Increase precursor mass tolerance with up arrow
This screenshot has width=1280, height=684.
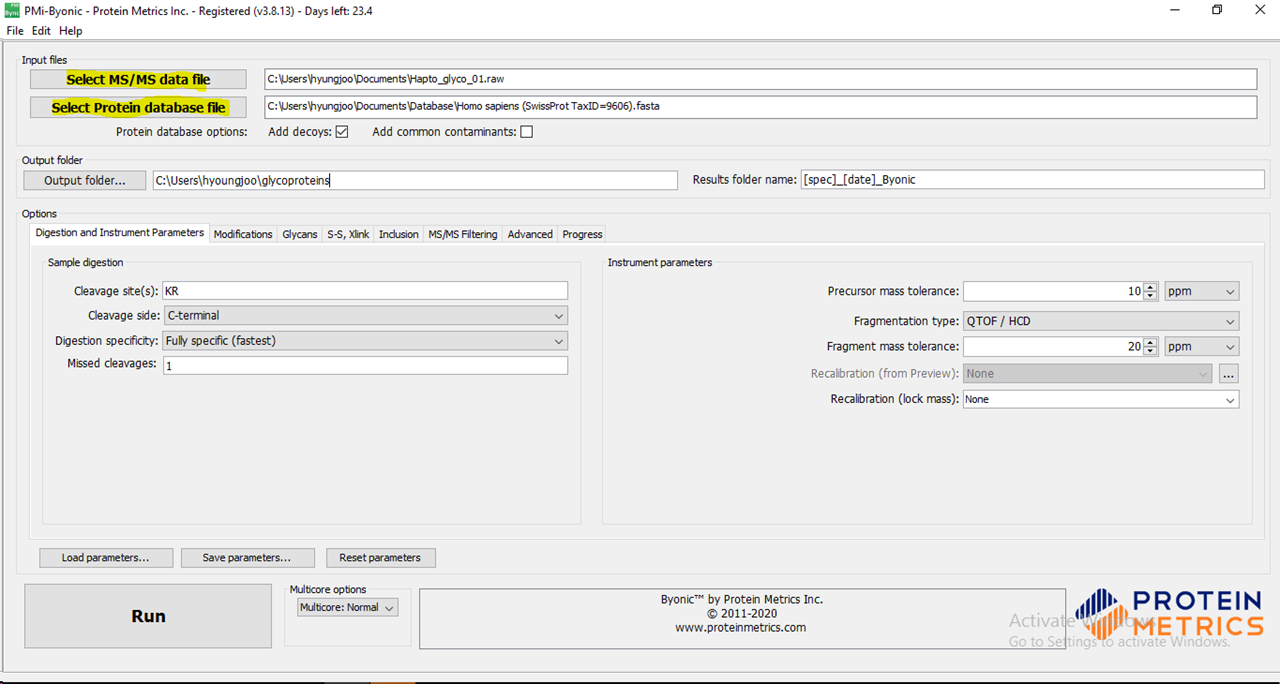(x=1151, y=287)
